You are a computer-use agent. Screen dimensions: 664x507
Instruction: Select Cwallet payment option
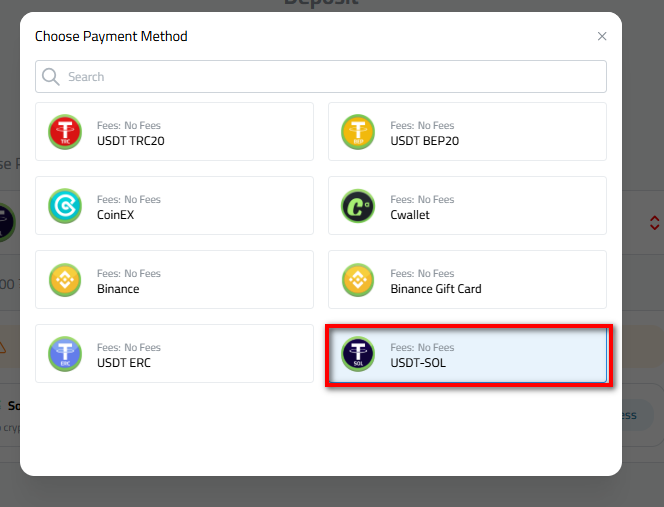click(x=467, y=206)
